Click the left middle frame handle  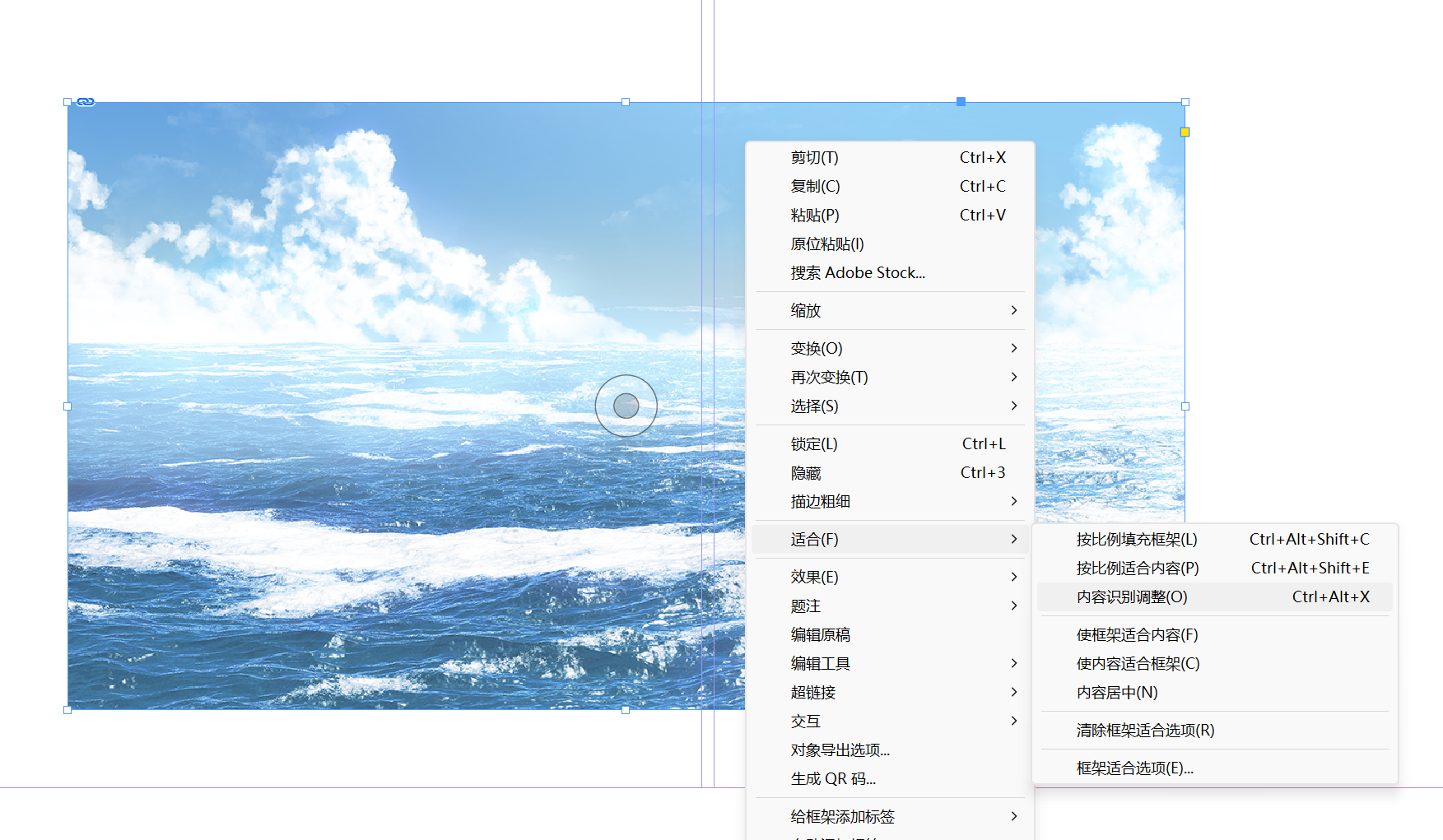click(x=67, y=406)
